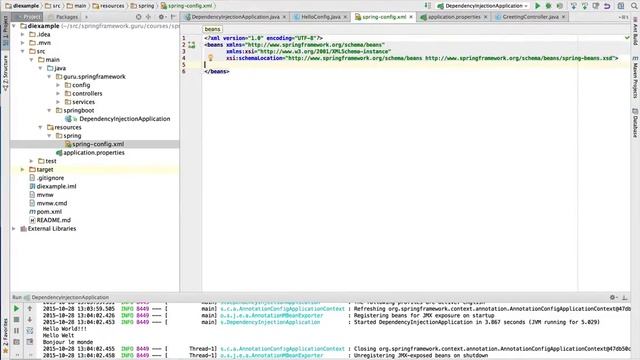The height and width of the screenshot is (360, 640).
Task: Stop the process in Run panel
Action: tap(16, 320)
